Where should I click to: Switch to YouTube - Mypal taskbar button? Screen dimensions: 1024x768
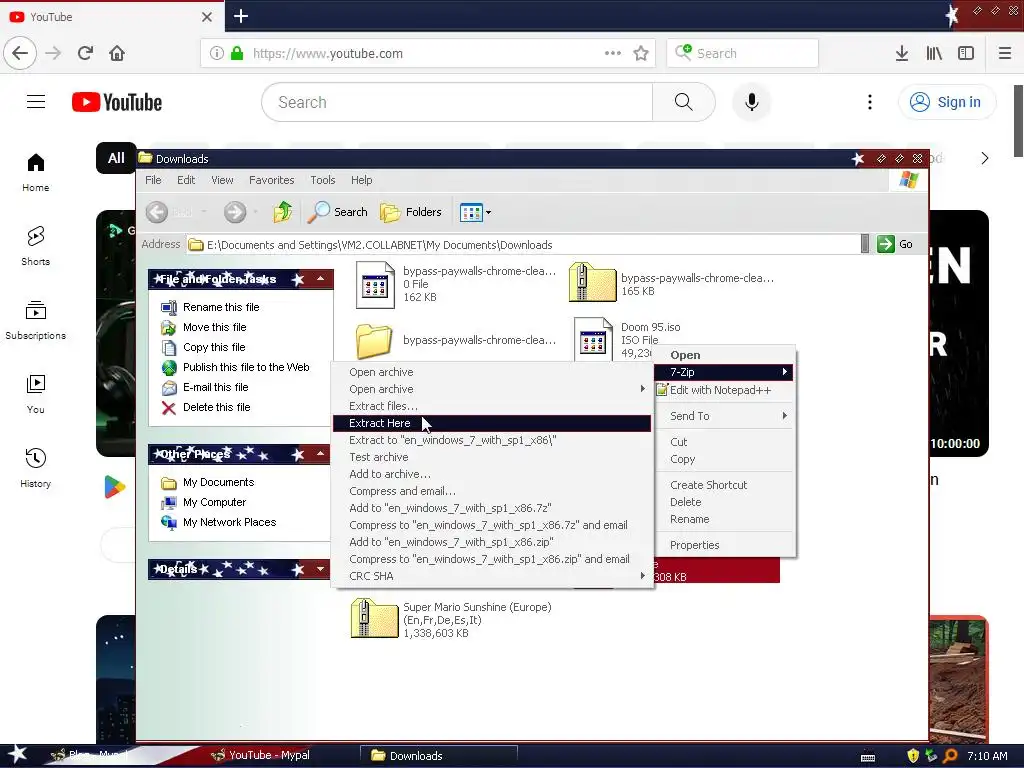[270, 755]
